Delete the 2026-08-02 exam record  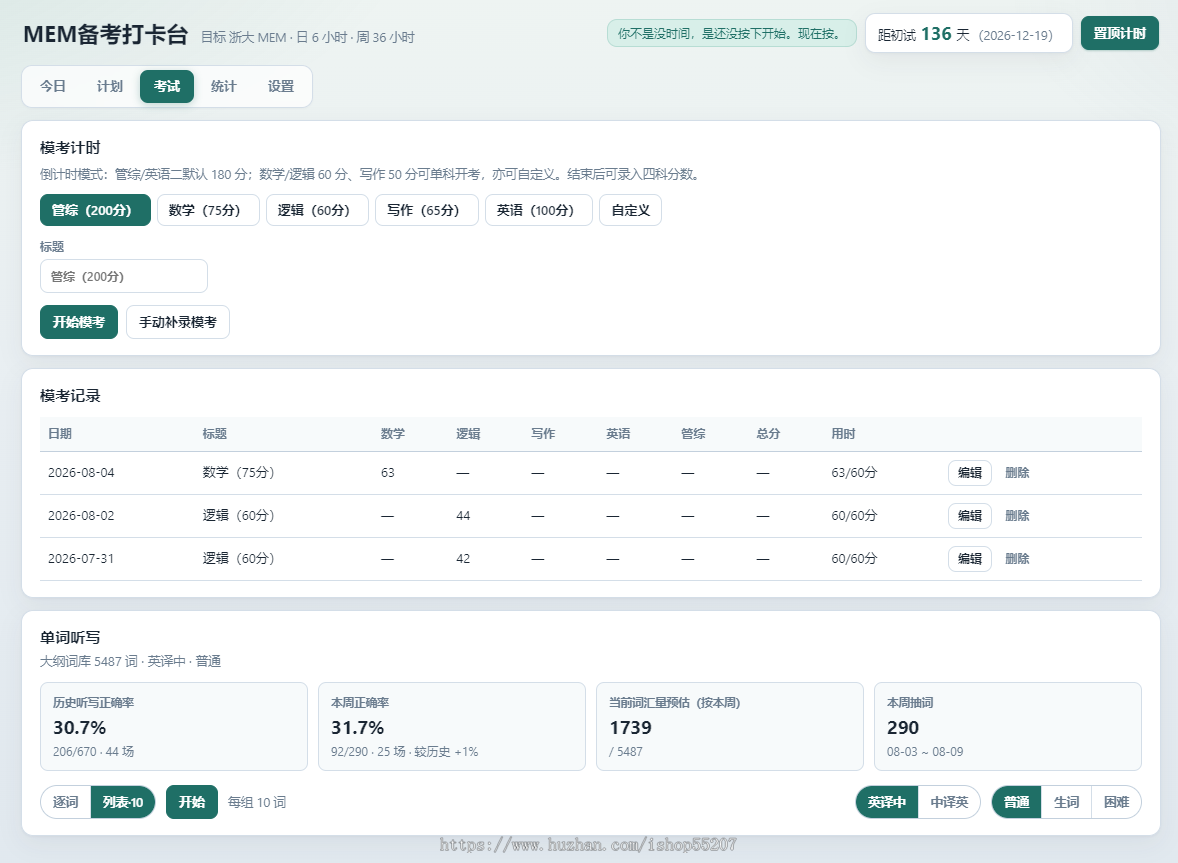[x=1017, y=516]
